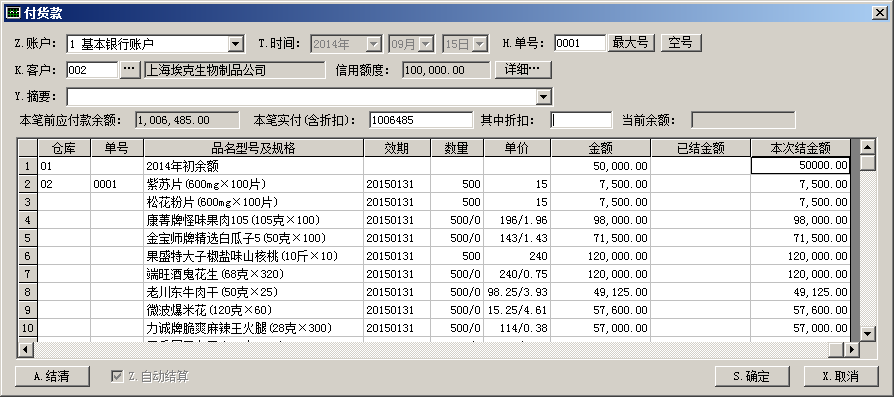Close the 付货款 dialog window
The height and width of the screenshot is (397, 894).
click(x=879, y=13)
